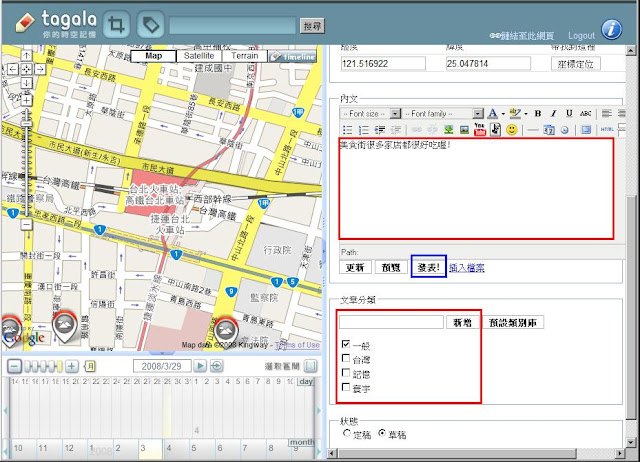This screenshot has width=640, height=462.
Task: Align text left in editor
Action: tap(607, 113)
